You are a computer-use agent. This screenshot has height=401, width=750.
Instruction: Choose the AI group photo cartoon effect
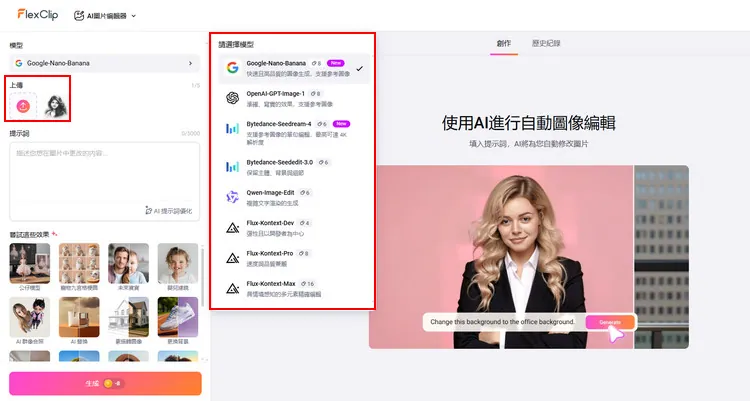(30, 317)
